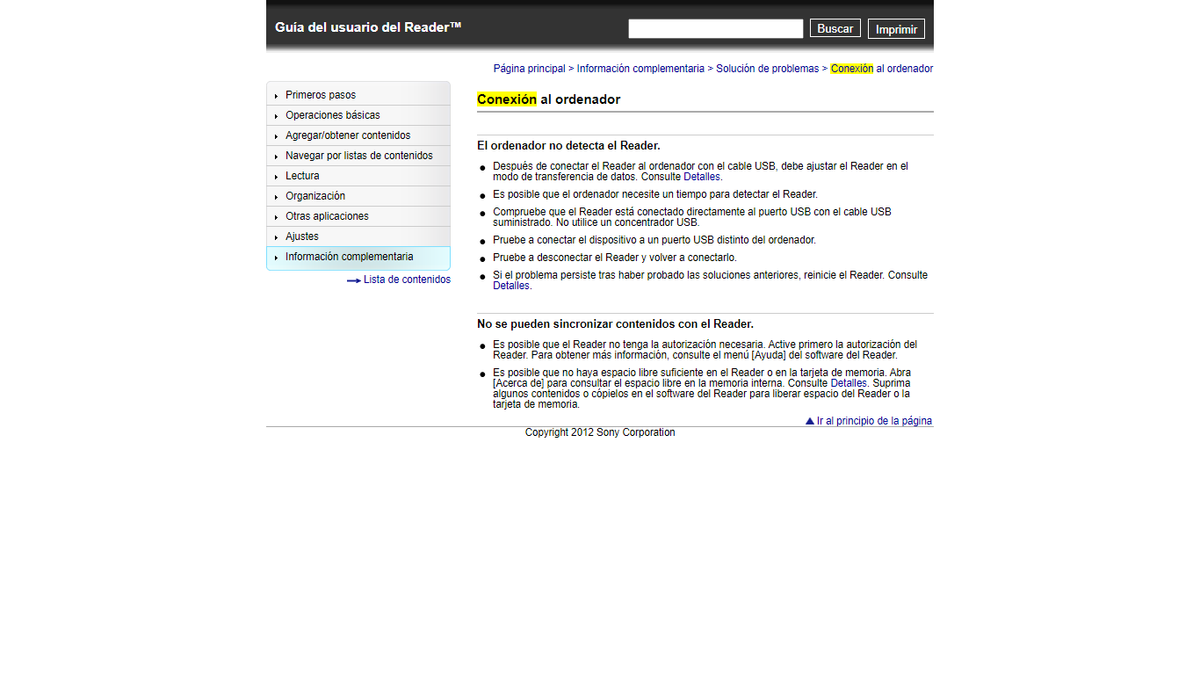Screen dimensions: 1200x675
Task: Select highlighted Información complementaria sidebar item
Action: (x=348, y=257)
